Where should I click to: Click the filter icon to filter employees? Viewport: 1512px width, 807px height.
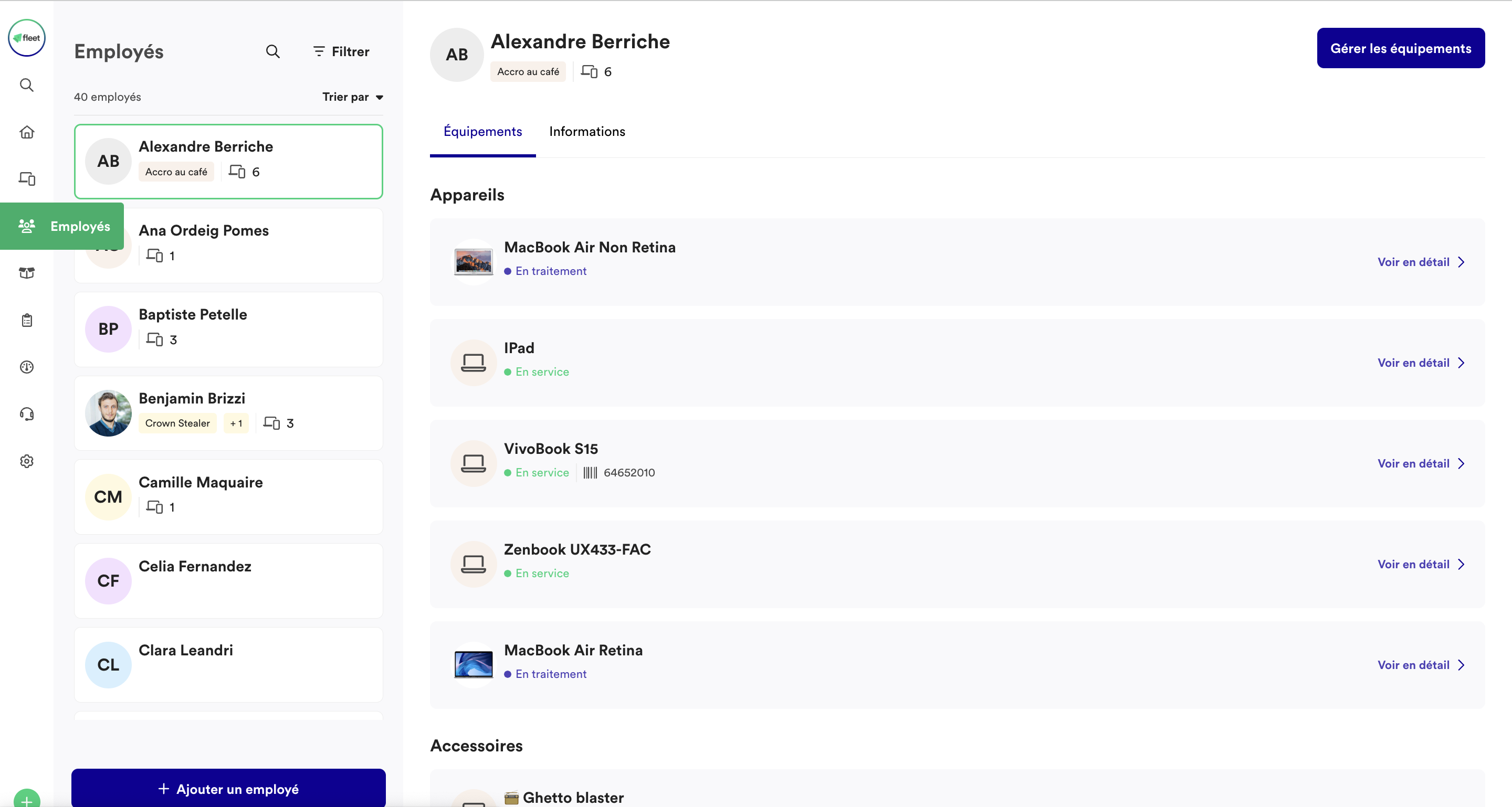tap(319, 51)
